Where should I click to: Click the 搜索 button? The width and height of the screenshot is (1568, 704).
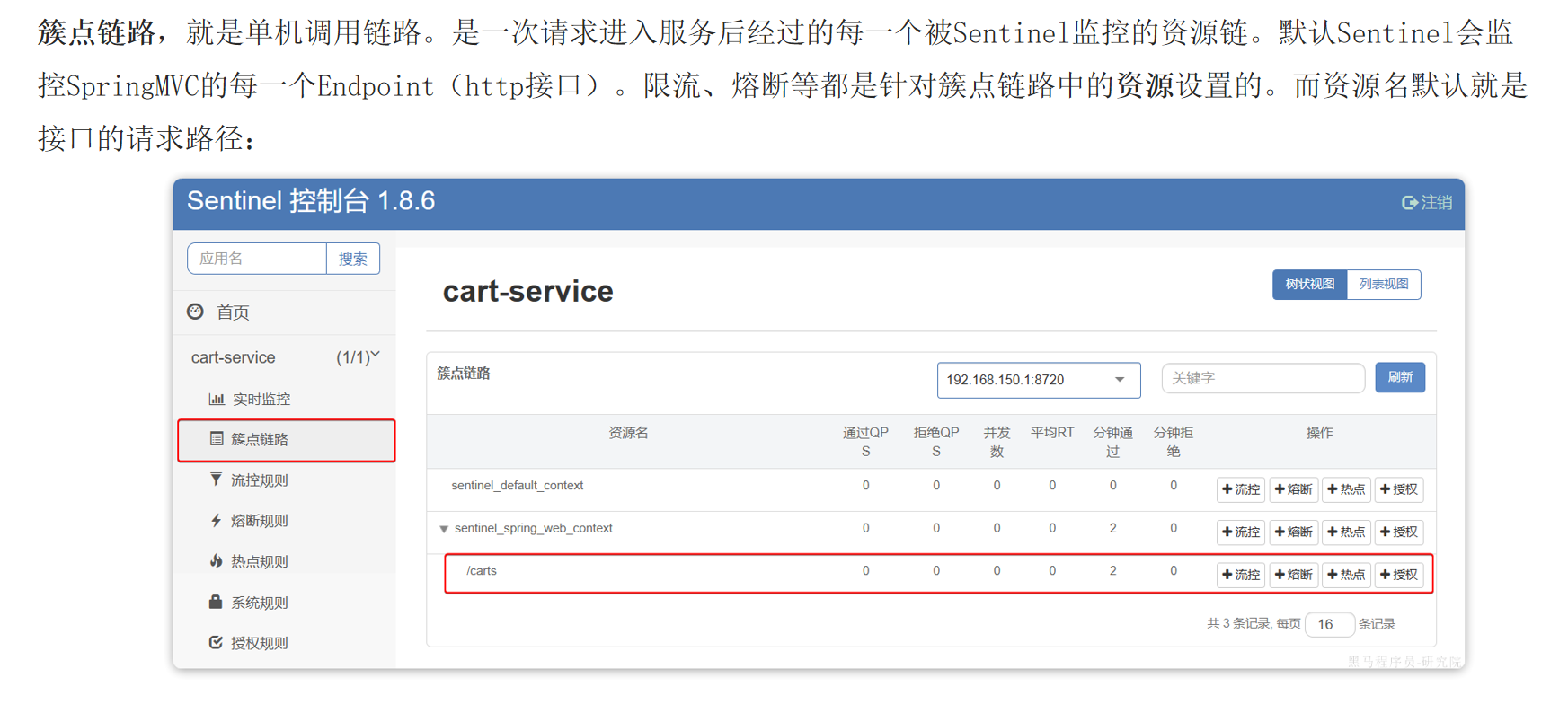[x=353, y=259]
